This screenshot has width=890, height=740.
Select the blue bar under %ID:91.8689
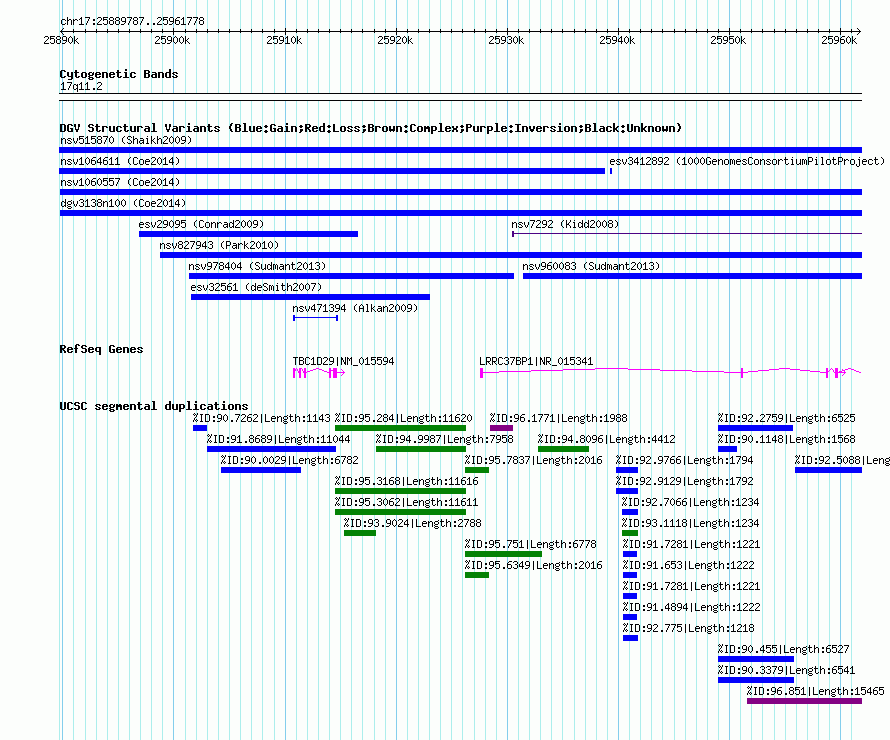point(271,449)
